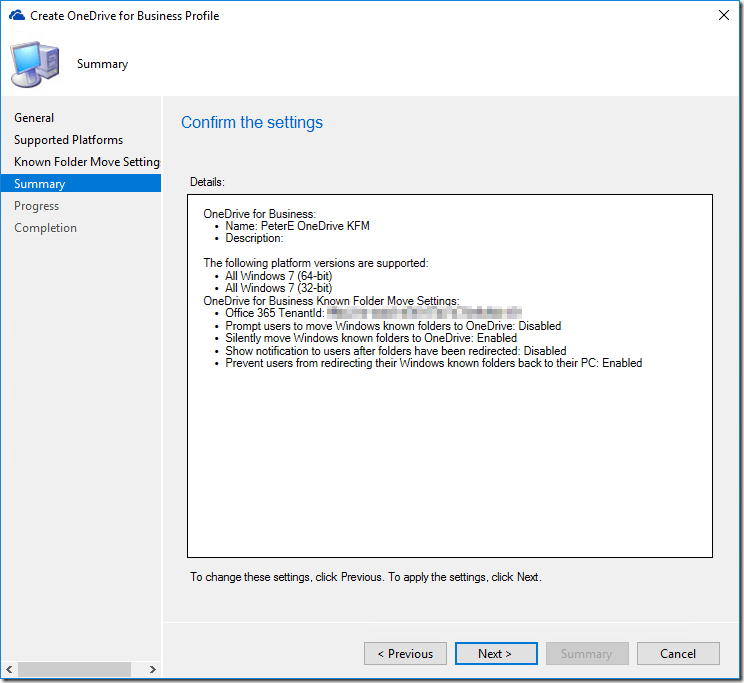
Task: Click Next to apply the settings
Action: tap(495, 654)
